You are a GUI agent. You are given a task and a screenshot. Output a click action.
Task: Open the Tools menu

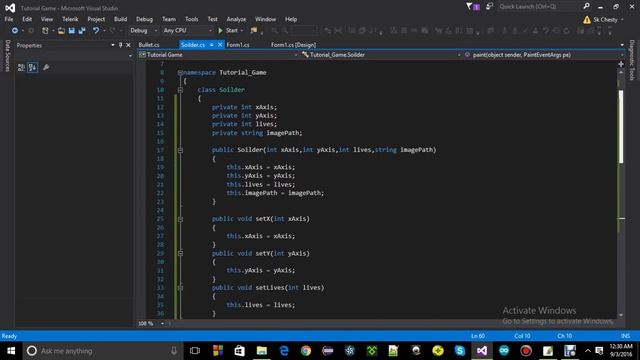191,19
